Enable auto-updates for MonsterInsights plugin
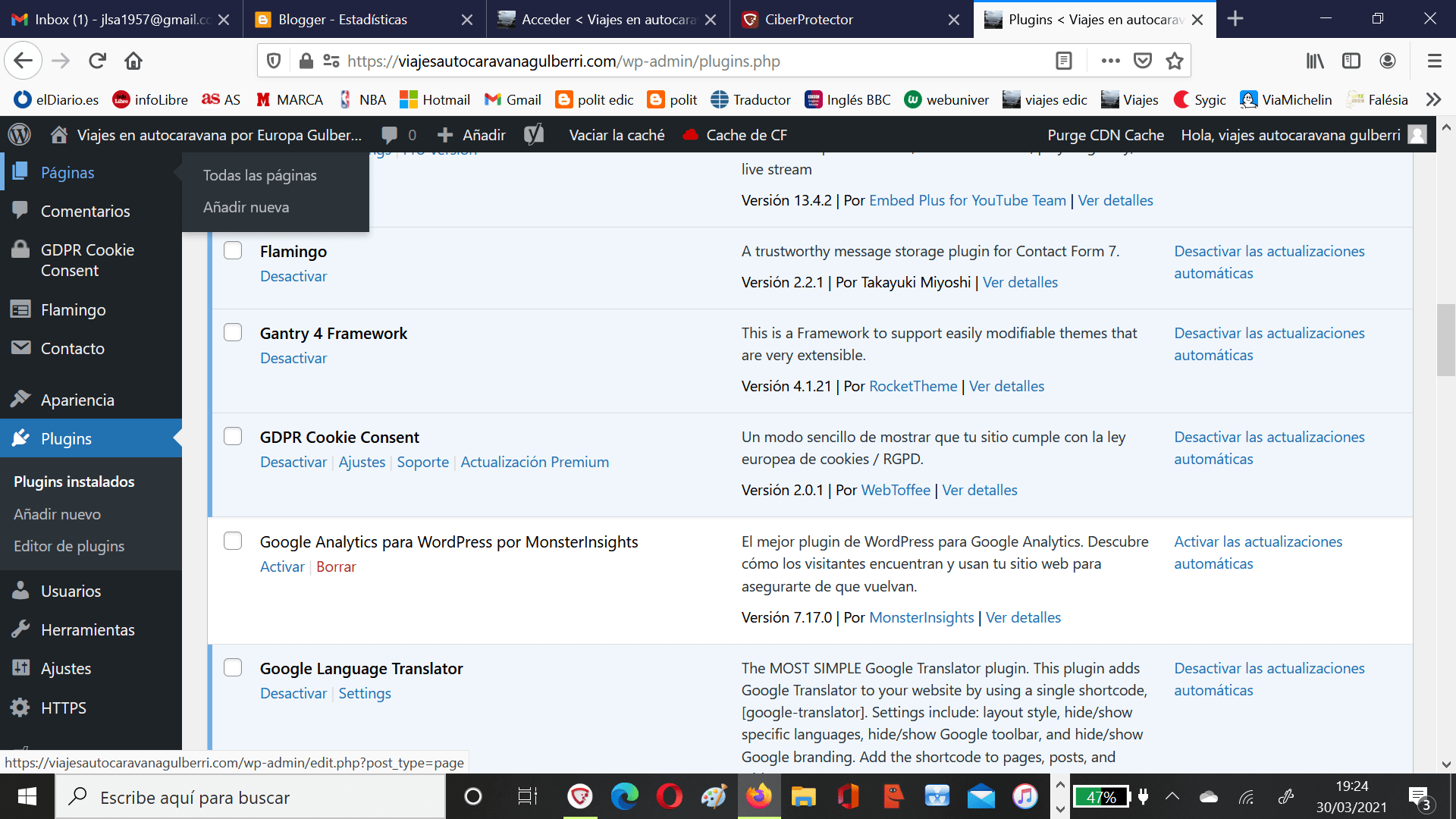The height and width of the screenshot is (819, 1456). [x=1258, y=552]
